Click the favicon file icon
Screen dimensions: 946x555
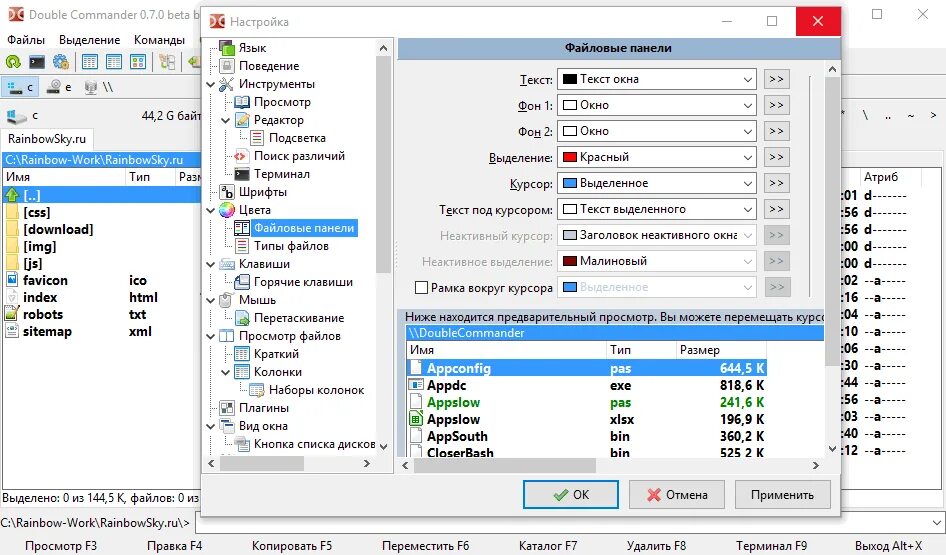(12, 280)
